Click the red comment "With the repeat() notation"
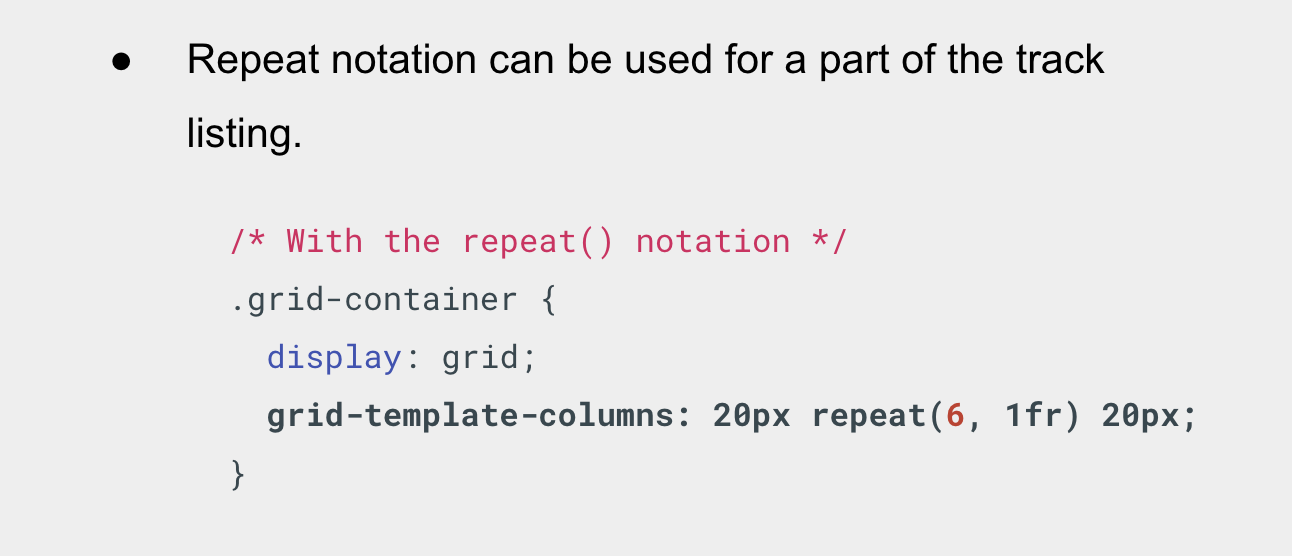Image resolution: width=1292 pixels, height=556 pixels. 538,242
